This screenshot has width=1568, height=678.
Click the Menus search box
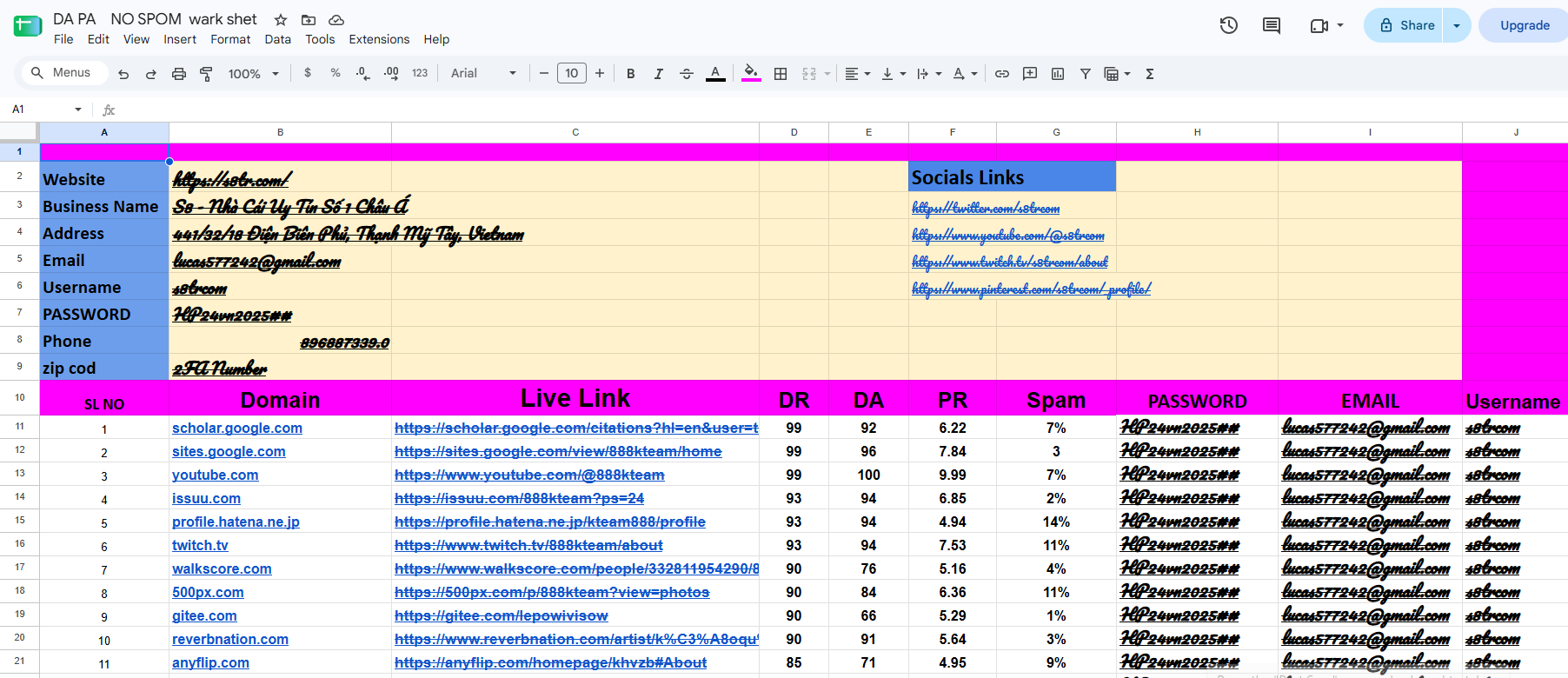click(64, 73)
